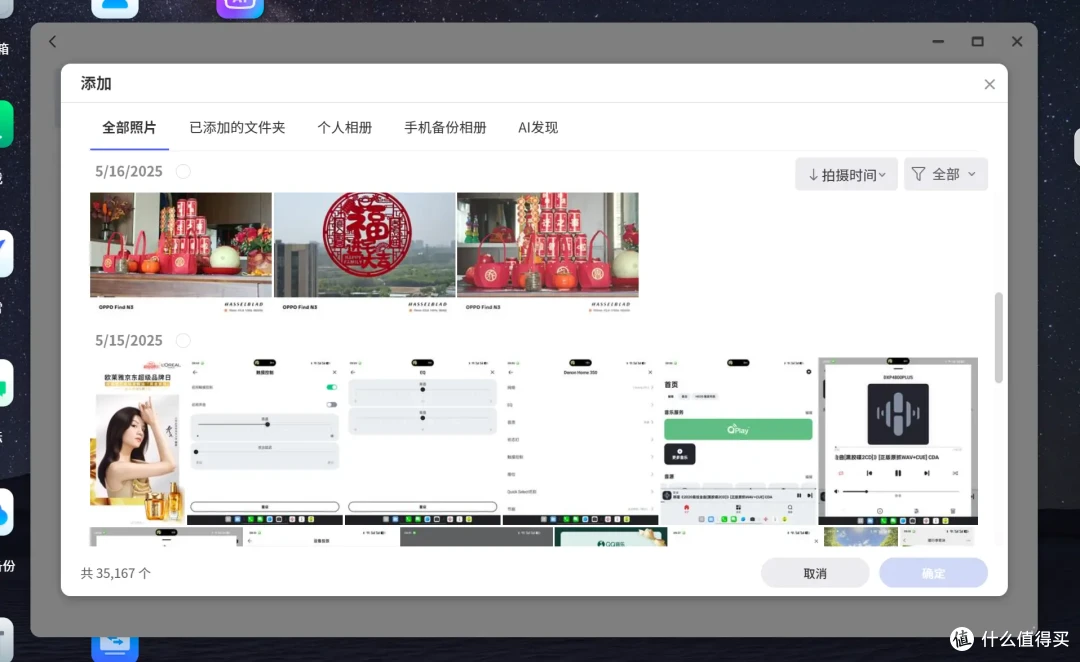Select the third red gift boxes photo

[548, 253]
